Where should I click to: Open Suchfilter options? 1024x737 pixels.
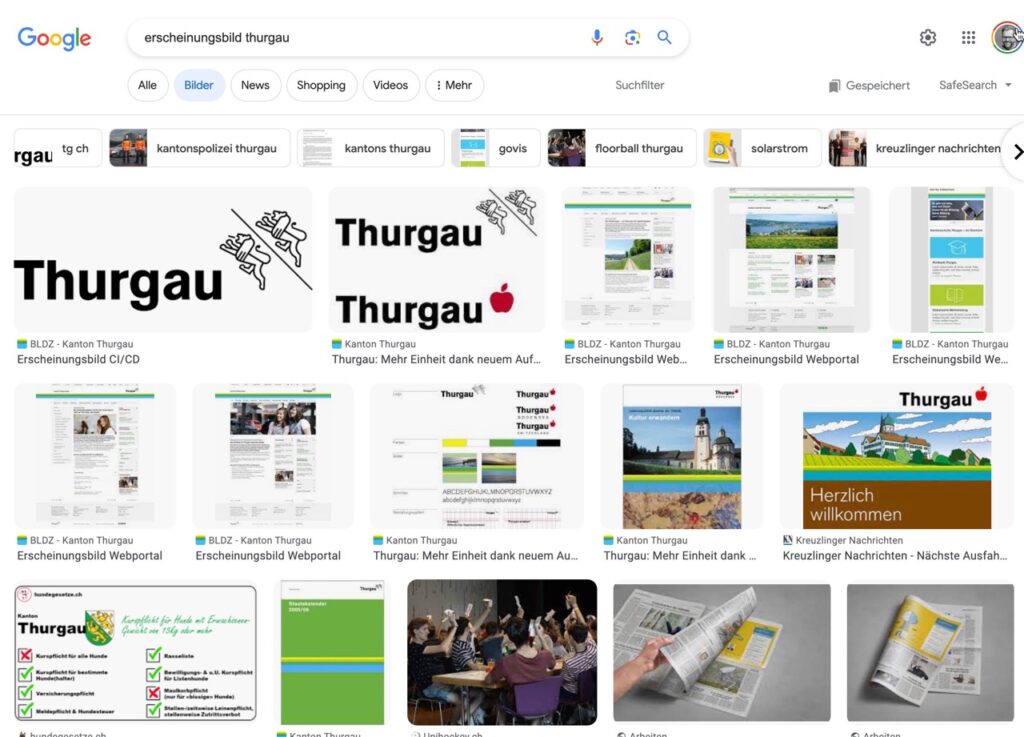click(x=639, y=85)
